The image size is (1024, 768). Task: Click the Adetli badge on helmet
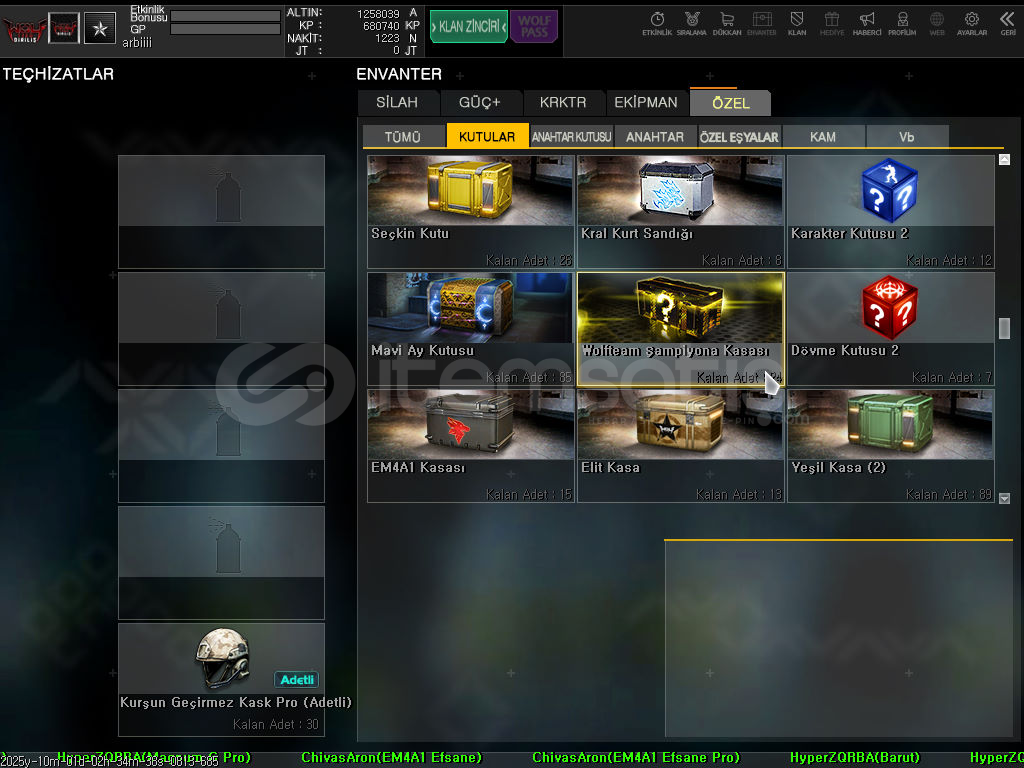click(296, 680)
